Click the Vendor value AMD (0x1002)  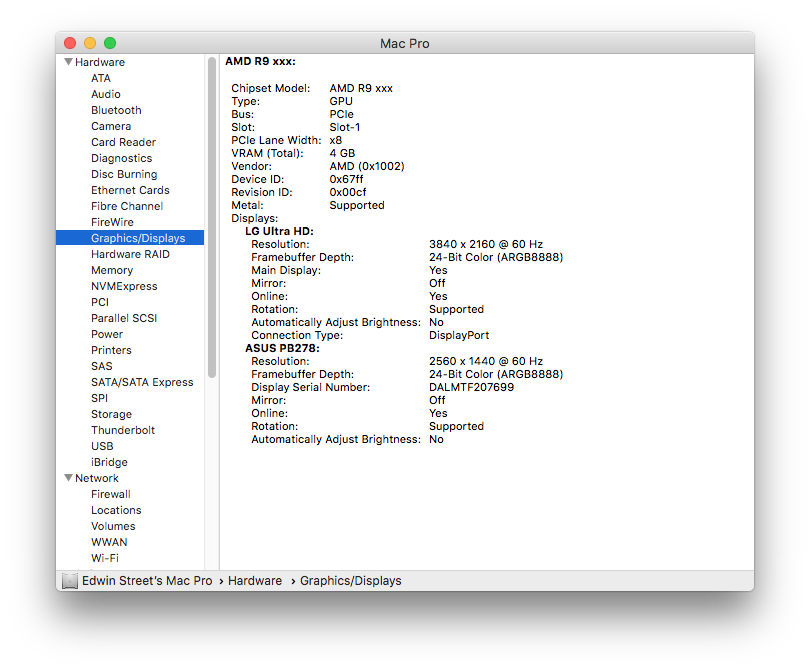click(x=367, y=166)
